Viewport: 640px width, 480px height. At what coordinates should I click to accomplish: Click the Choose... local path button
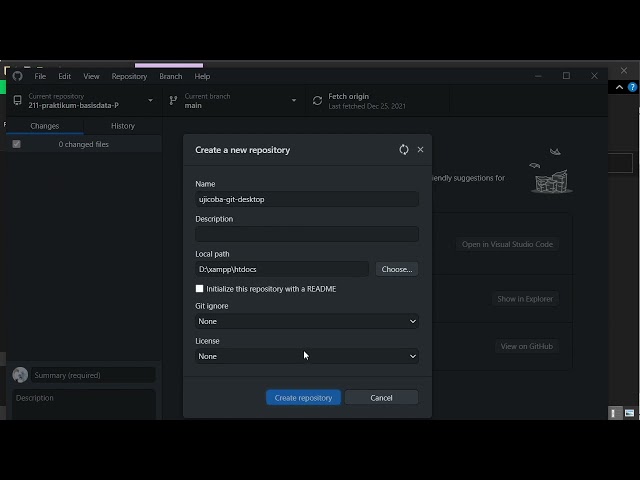[x=397, y=269]
